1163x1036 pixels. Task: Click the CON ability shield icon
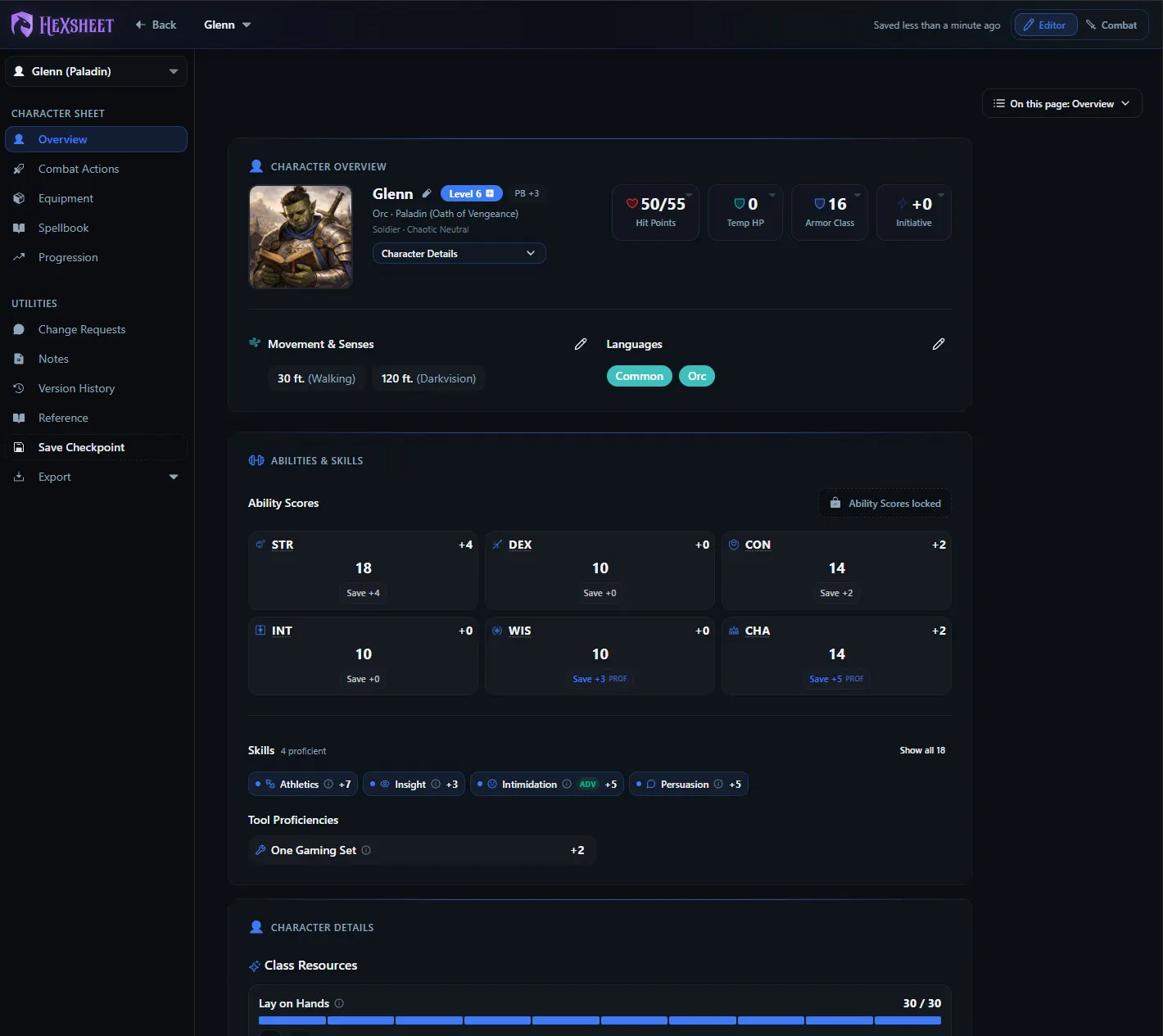(x=734, y=545)
